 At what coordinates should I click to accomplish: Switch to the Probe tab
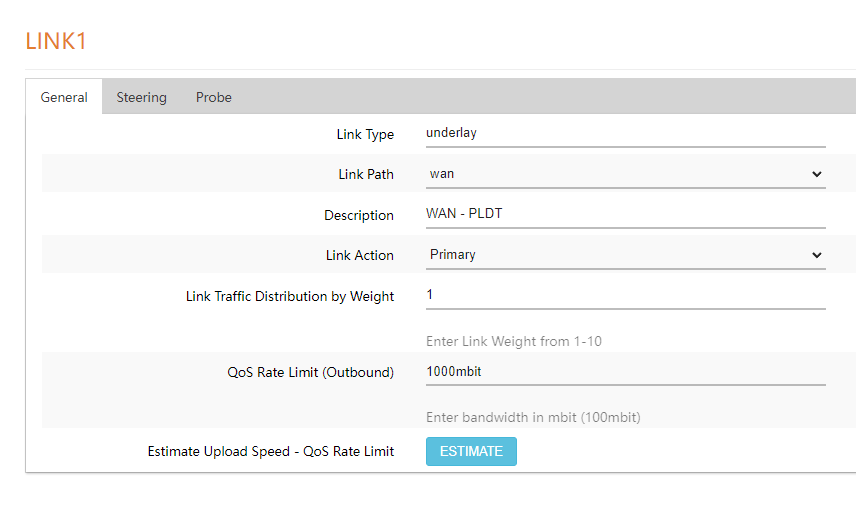pyautogui.click(x=213, y=97)
